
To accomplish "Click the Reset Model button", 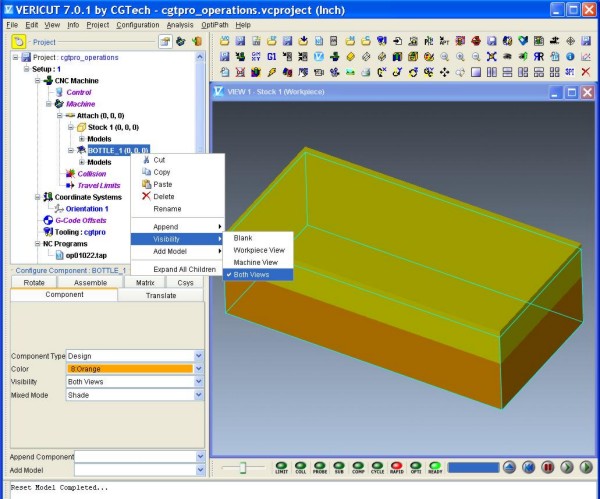I will coord(509,467).
